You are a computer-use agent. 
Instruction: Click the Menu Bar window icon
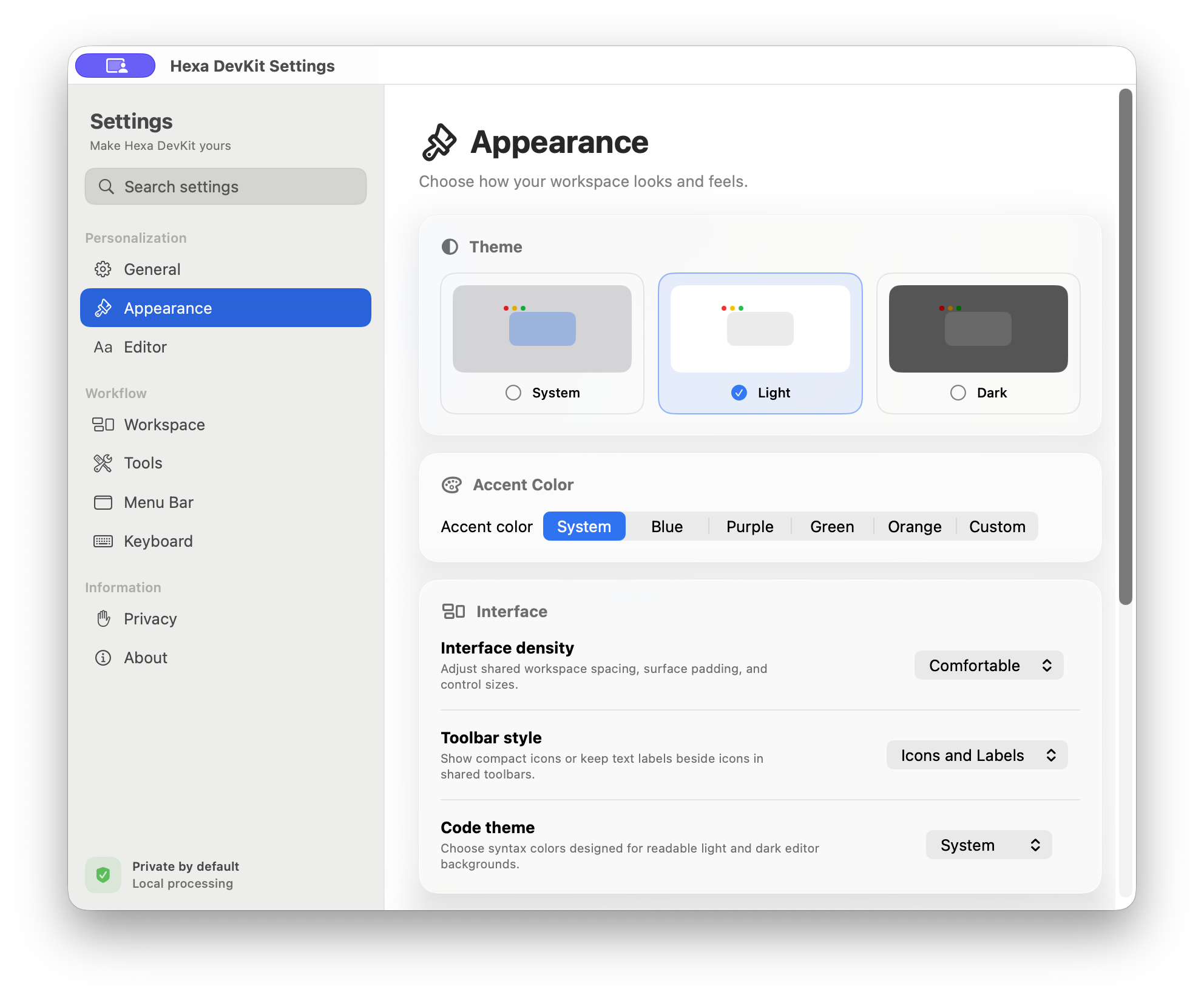[x=103, y=502]
